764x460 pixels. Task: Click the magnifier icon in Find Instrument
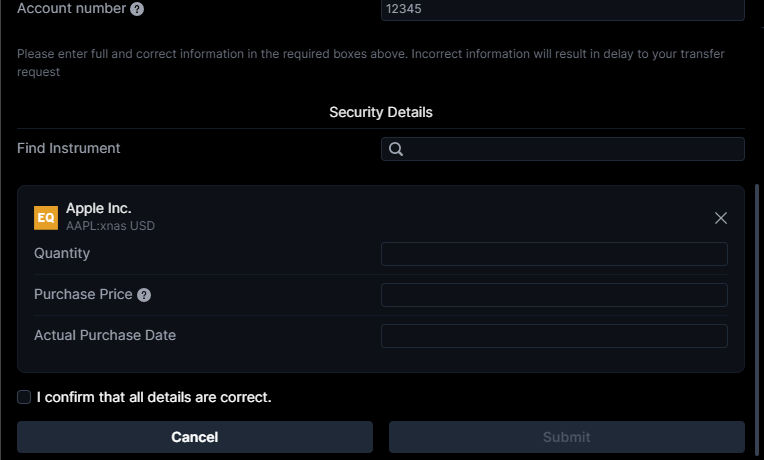point(396,149)
